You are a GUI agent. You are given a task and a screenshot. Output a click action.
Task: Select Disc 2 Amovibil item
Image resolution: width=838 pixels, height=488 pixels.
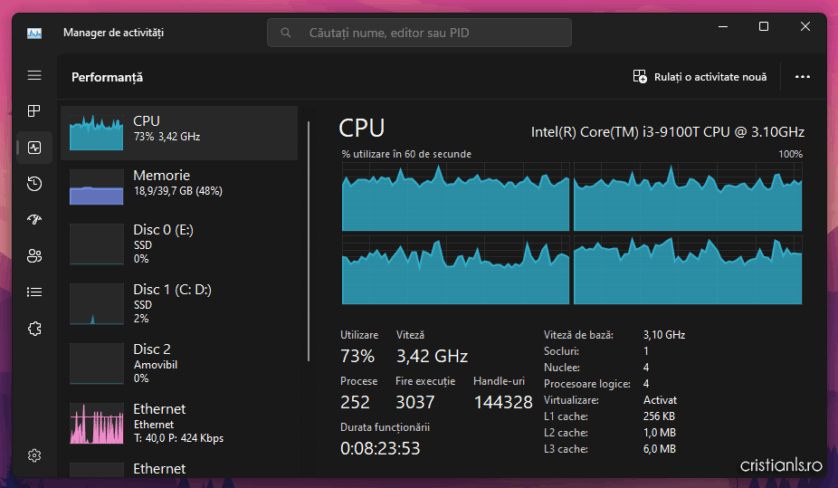click(x=179, y=363)
